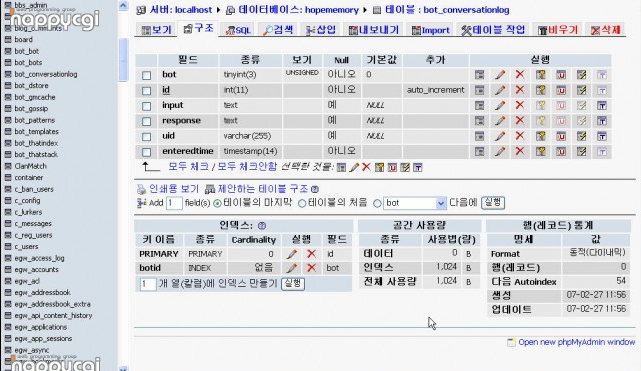Check the checkbox for field input

click(x=146, y=106)
